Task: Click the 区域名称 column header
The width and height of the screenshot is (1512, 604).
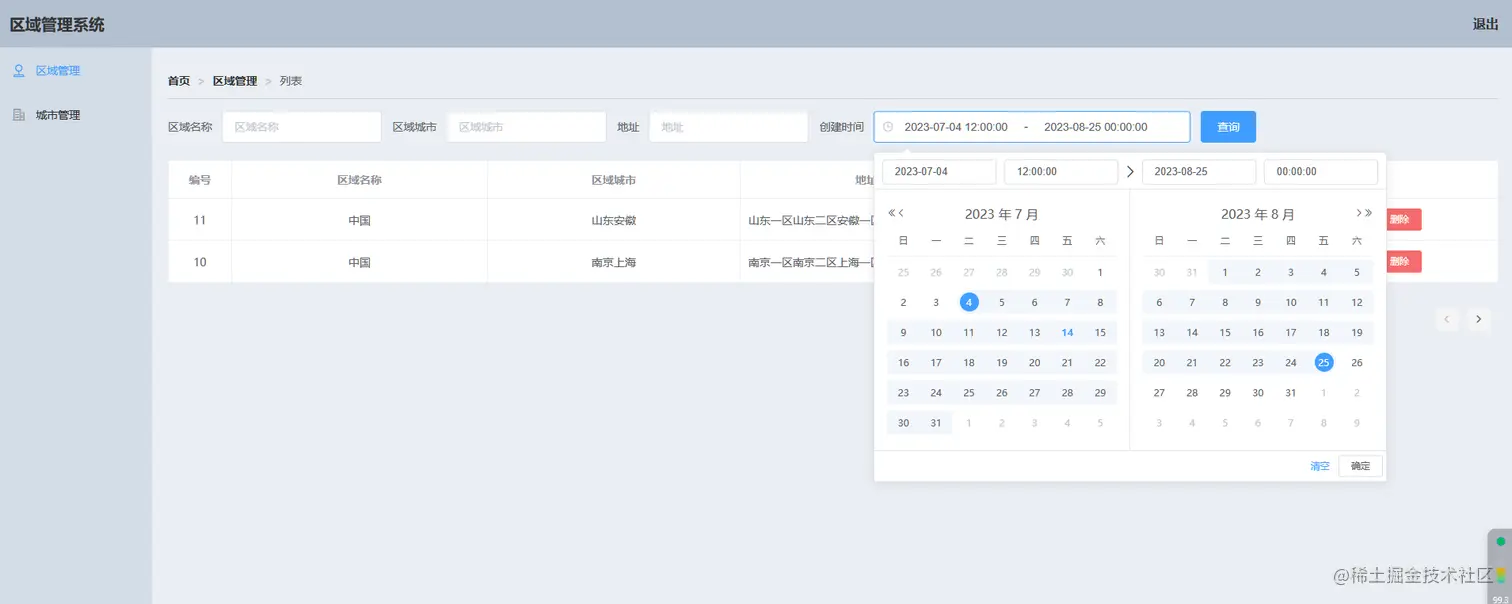Action: click(360, 180)
